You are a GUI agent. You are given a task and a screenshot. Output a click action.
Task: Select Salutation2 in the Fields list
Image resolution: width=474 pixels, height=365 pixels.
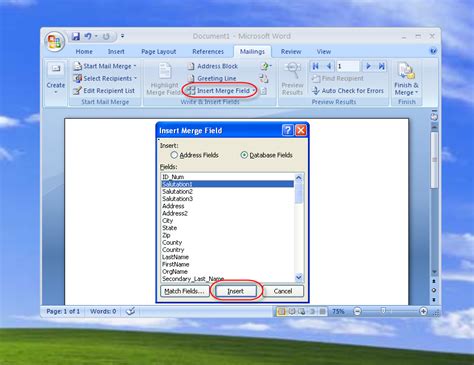[228, 191]
